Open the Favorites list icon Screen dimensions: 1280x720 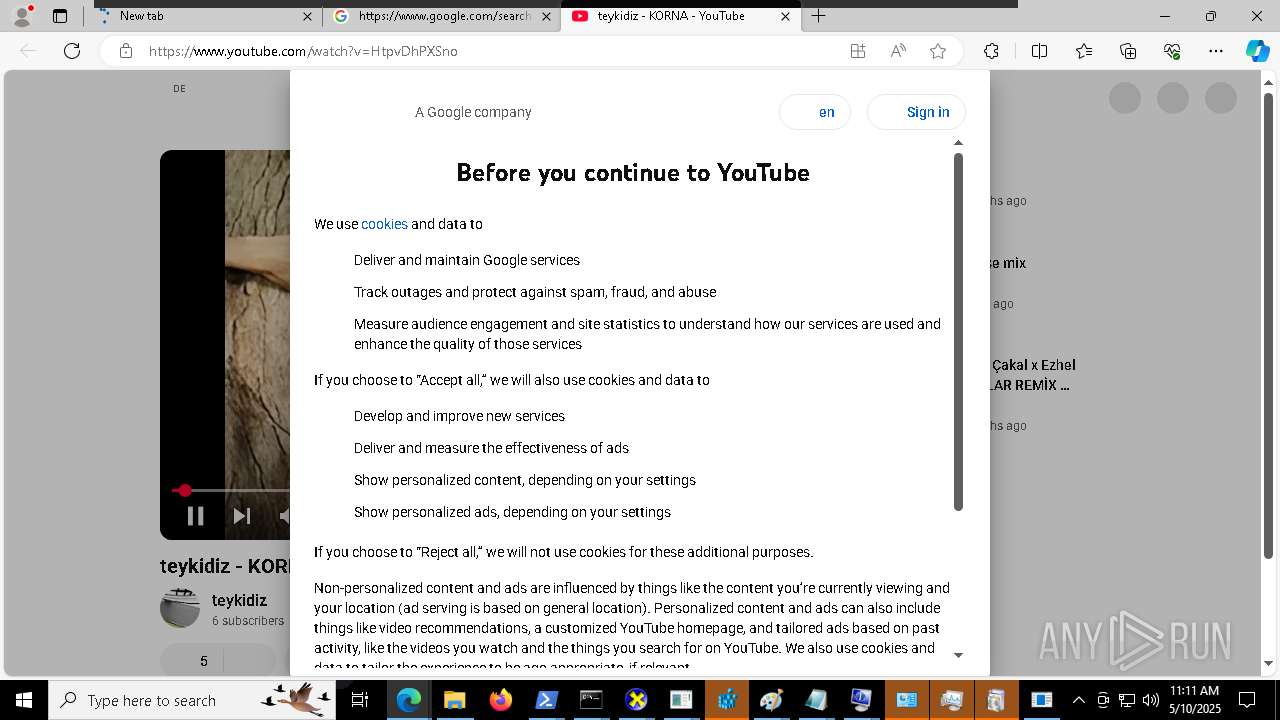(1084, 51)
